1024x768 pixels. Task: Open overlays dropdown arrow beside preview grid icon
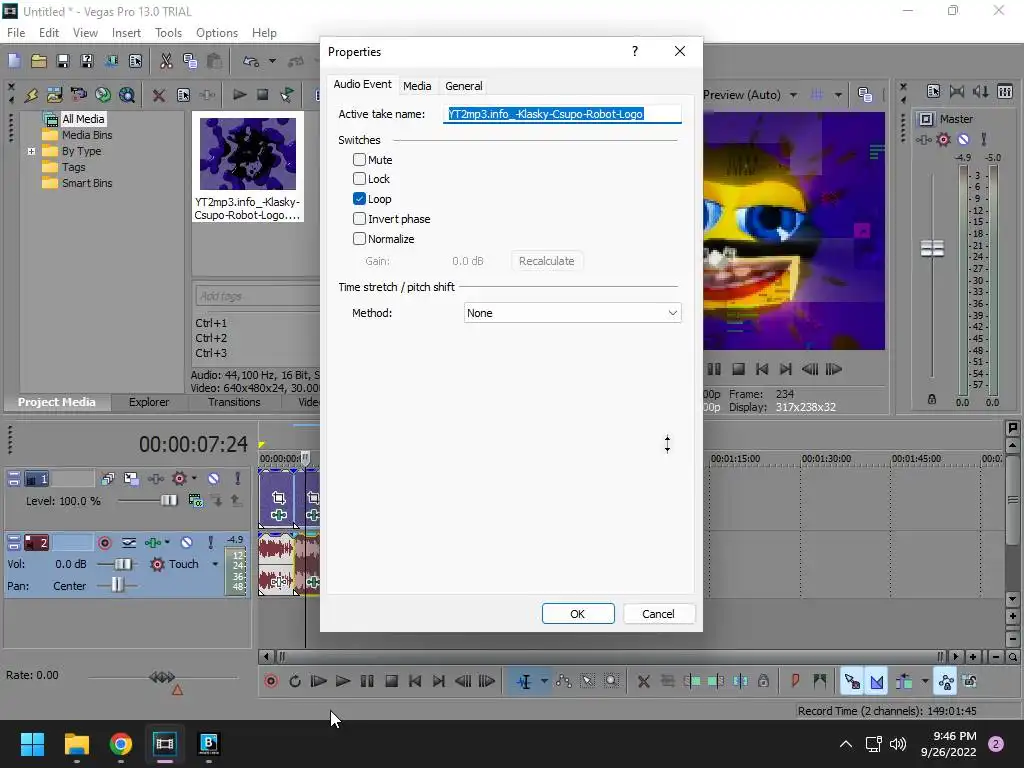coord(838,95)
